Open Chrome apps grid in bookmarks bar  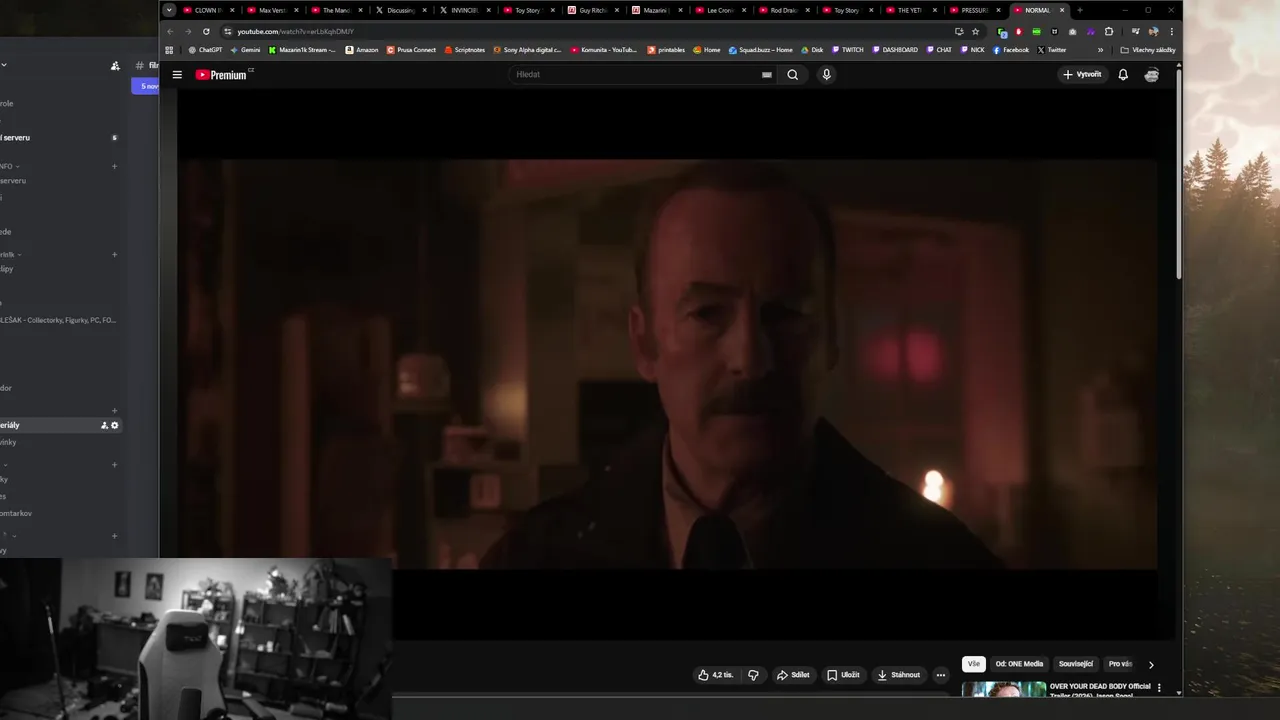169,50
